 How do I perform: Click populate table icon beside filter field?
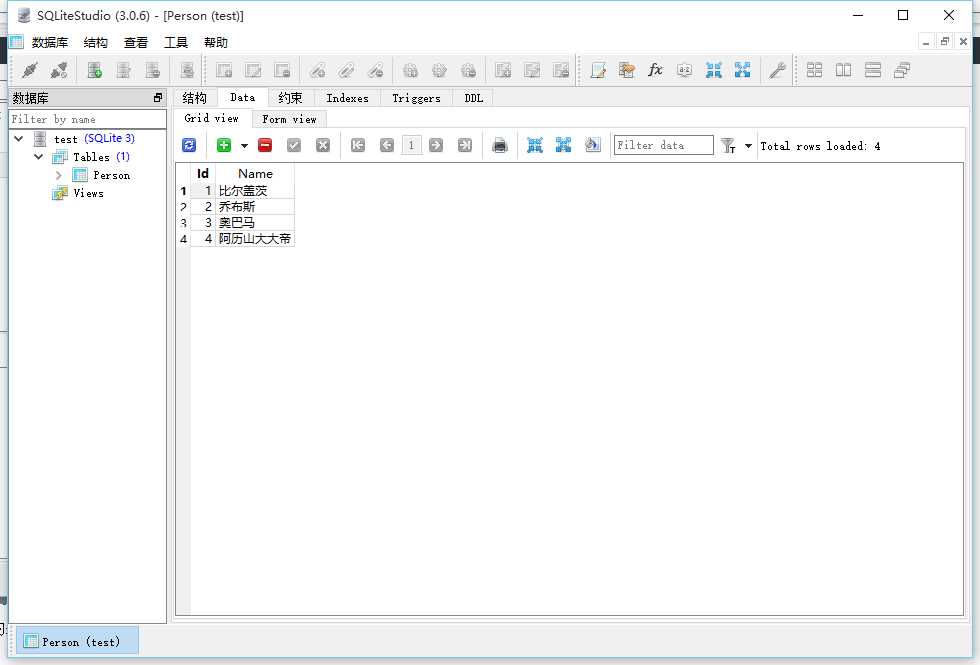tap(592, 146)
